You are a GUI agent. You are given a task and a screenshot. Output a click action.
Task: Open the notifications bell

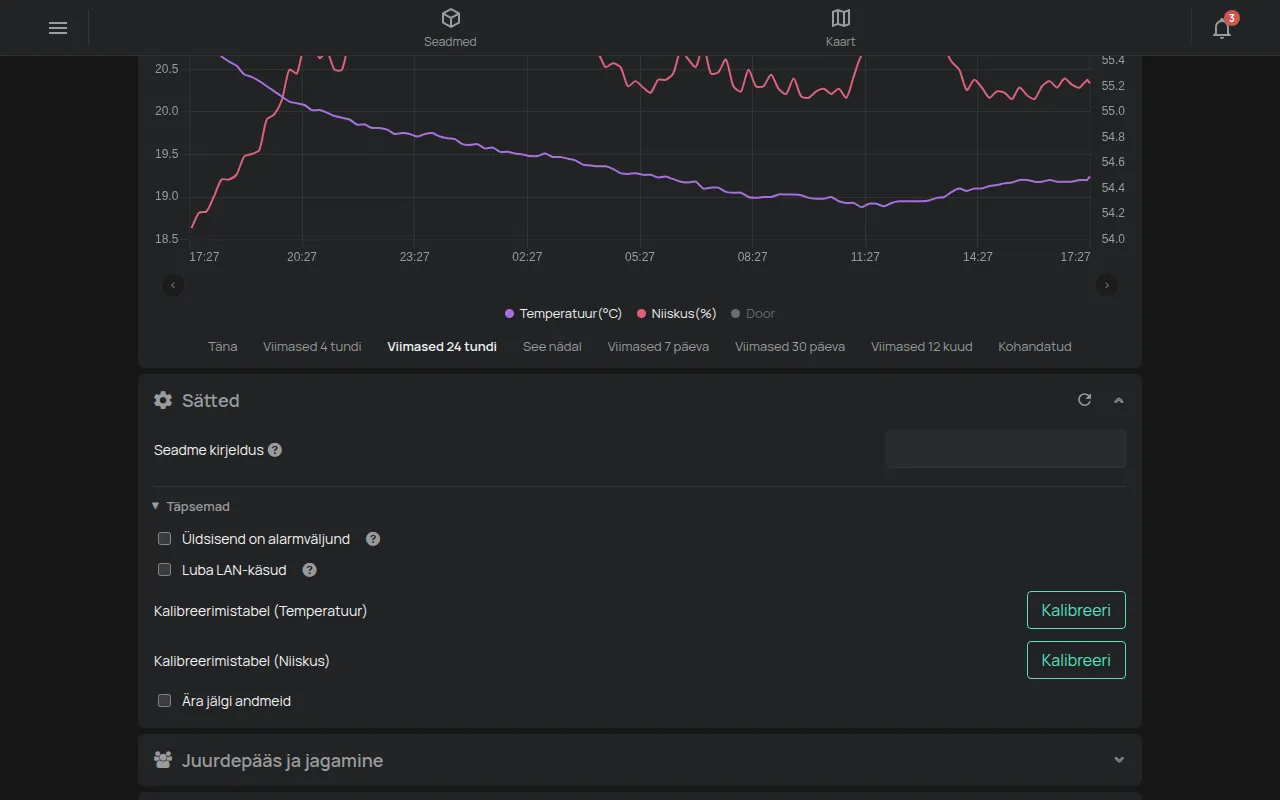click(x=1222, y=28)
